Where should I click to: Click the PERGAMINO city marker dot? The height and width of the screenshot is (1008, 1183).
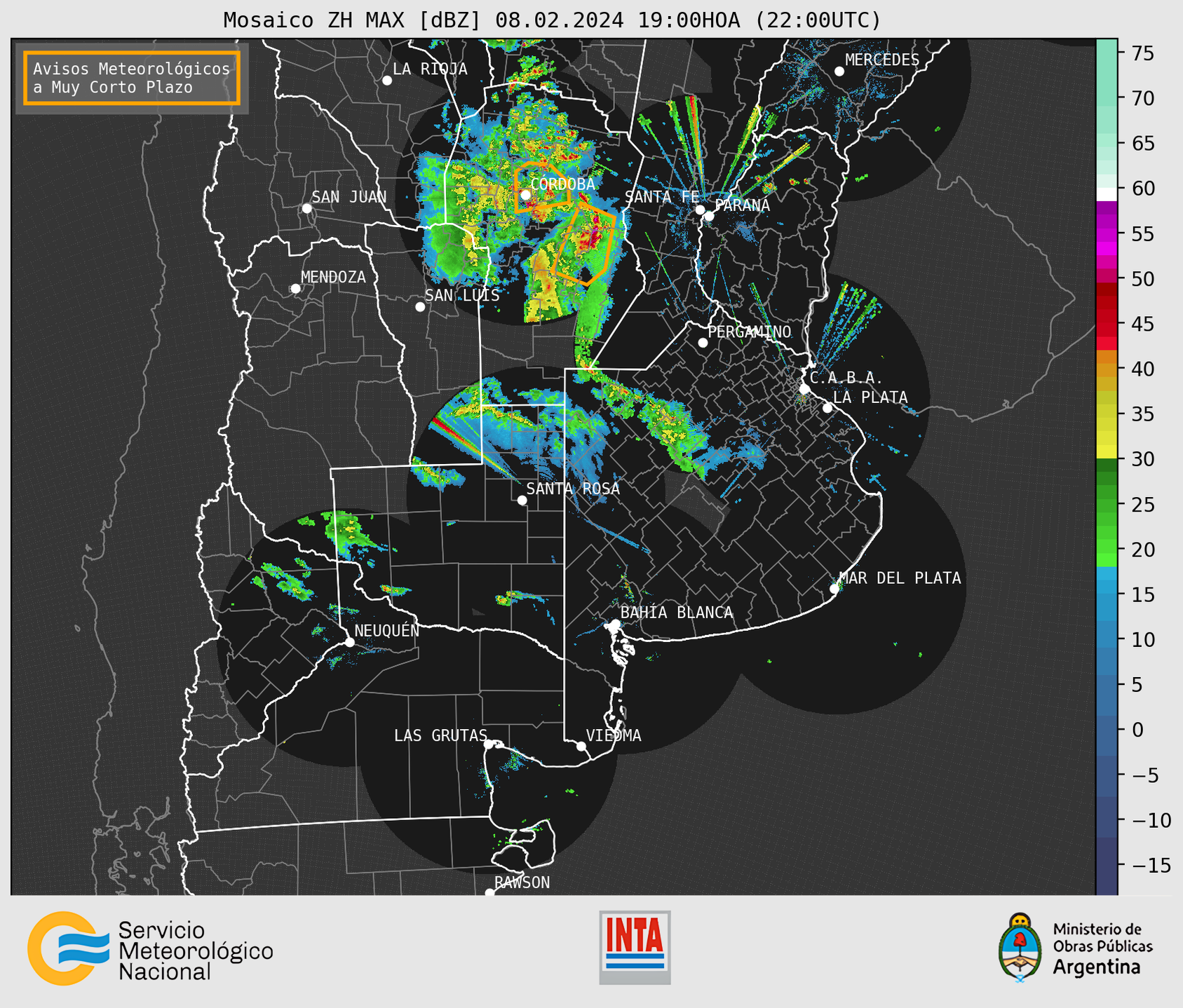click(703, 343)
